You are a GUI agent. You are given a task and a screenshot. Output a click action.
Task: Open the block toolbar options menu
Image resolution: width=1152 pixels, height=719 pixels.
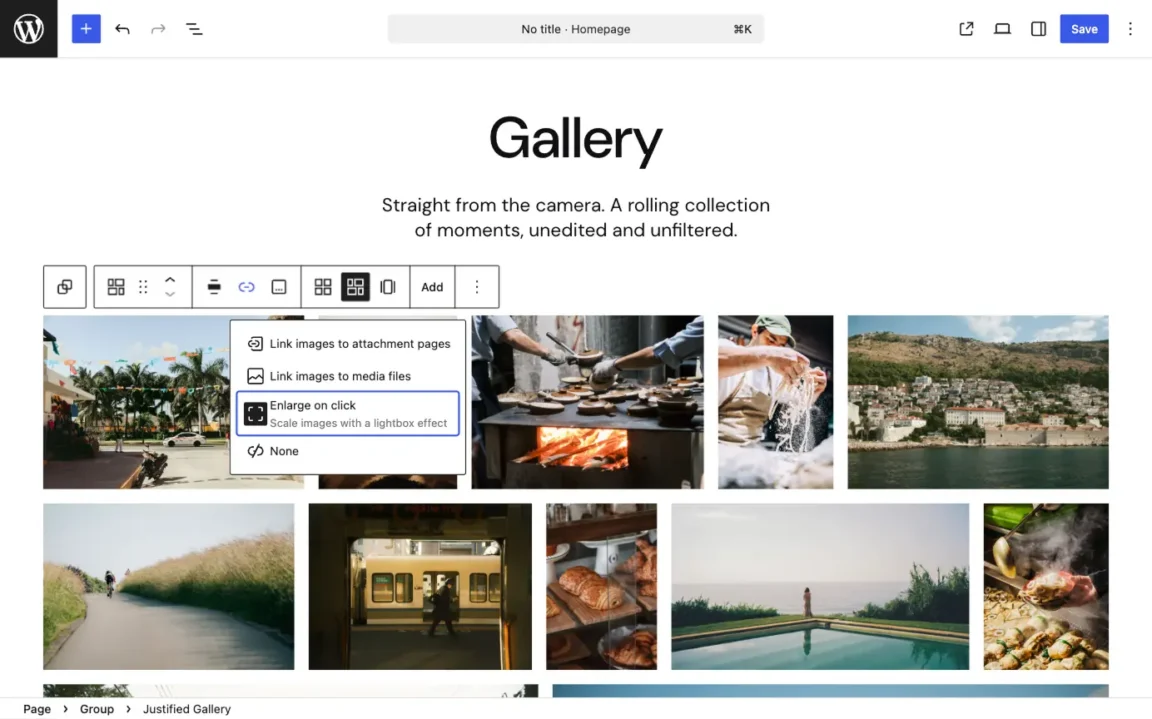point(477,286)
